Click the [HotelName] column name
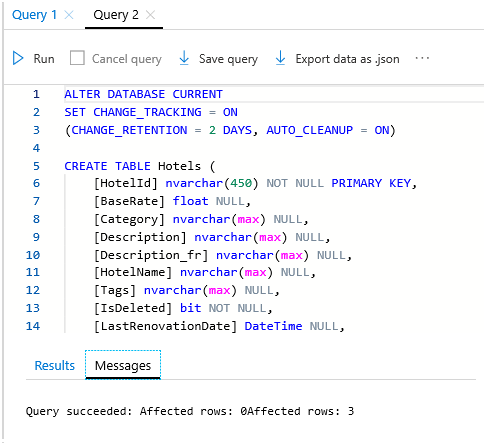This screenshot has height=443, width=487. [133, 272]
